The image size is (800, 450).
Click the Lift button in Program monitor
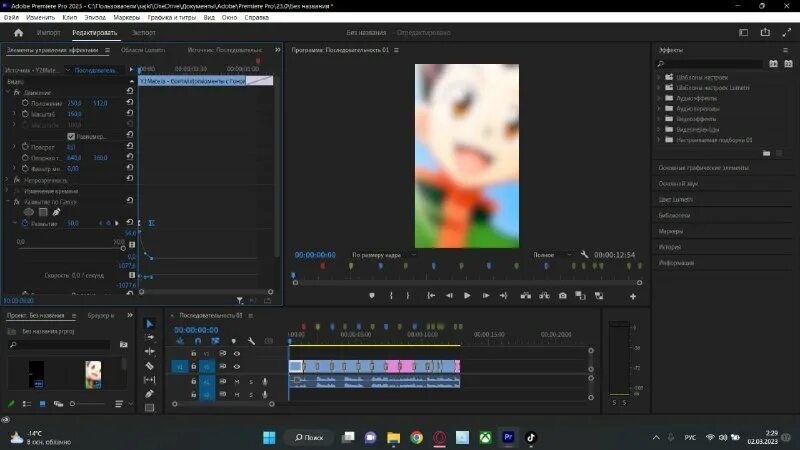[x=526, y=295]
